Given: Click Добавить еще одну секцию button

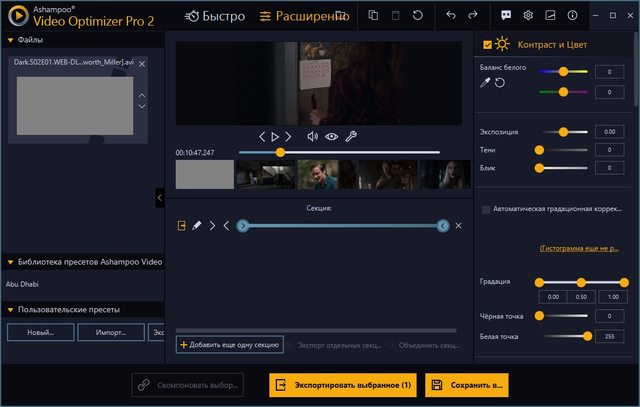Looking at the screenshot, I should pos(230,345).
